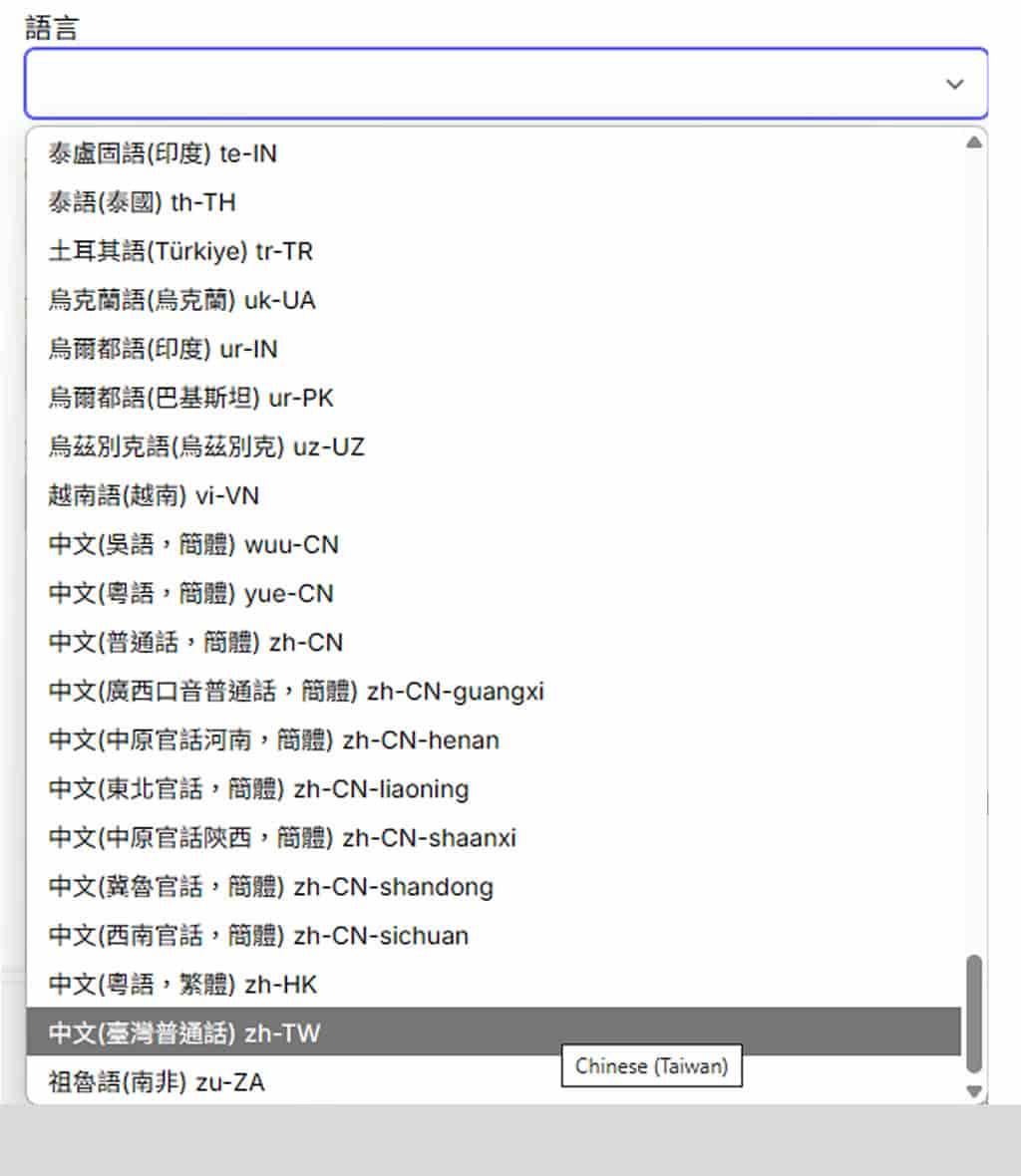
Task: Choose 中文(粵語，簡體) yue-CN
Action: coord(494,593)
